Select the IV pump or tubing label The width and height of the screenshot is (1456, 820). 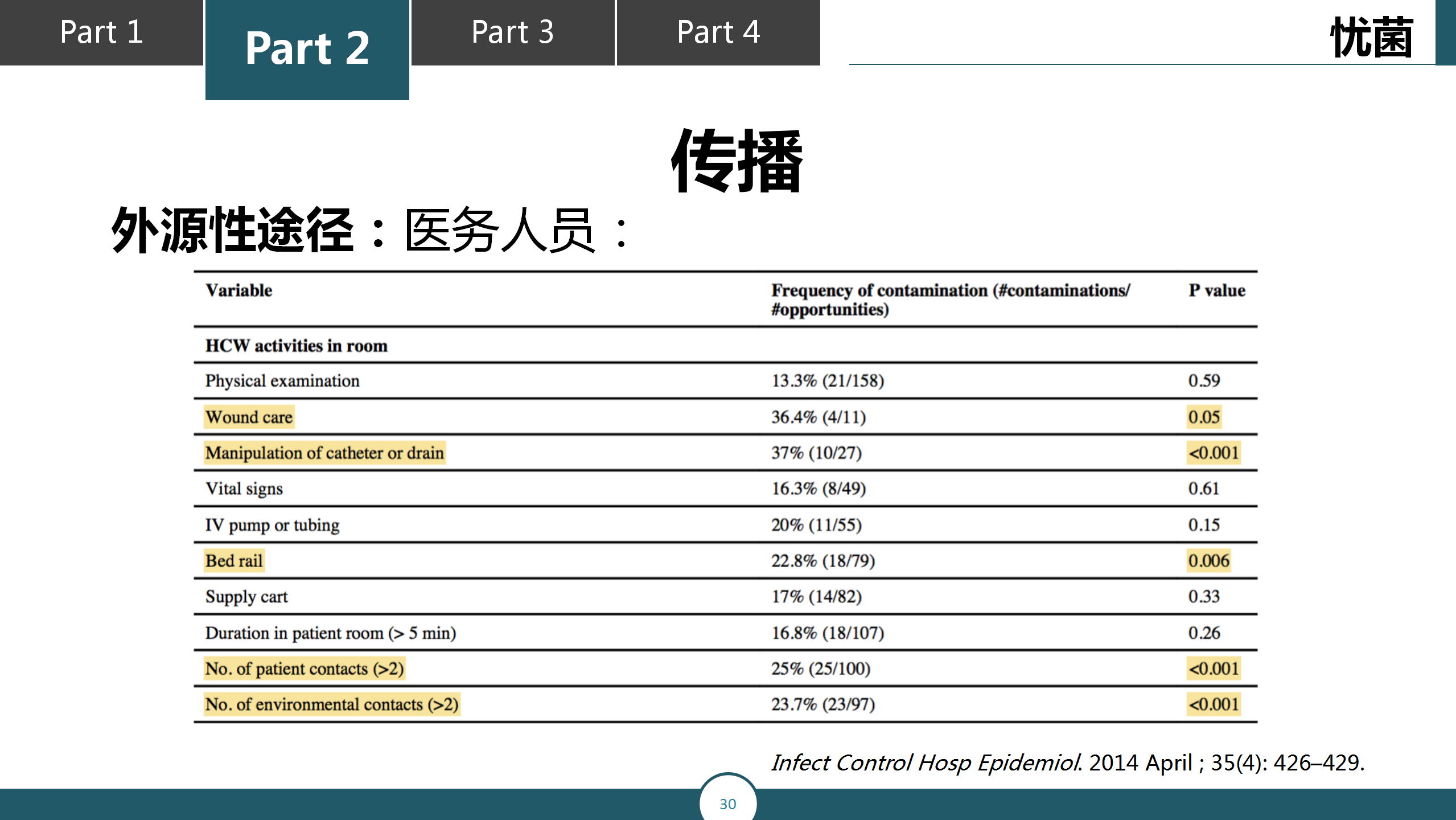click(x=272, y=525)
